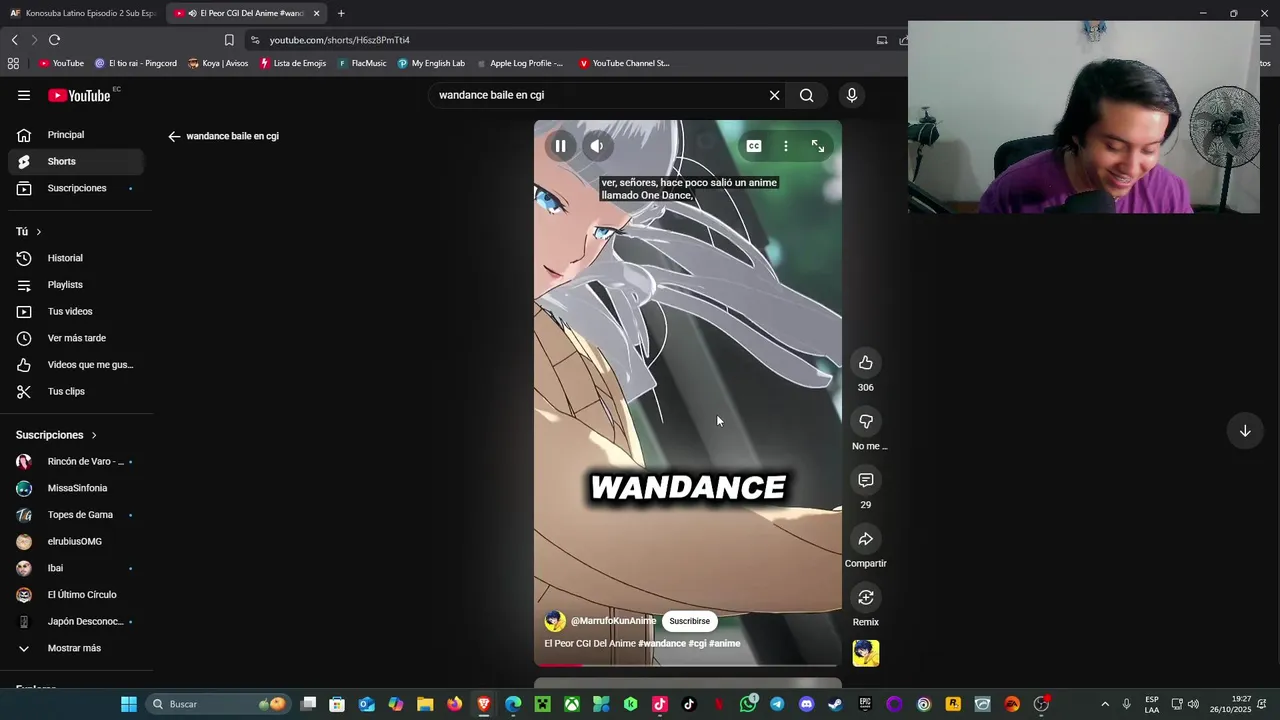The width and height of the screenshot is (1280, 720).
Task: Open the FlacMusic bookmark
Action: click(362, 63)
